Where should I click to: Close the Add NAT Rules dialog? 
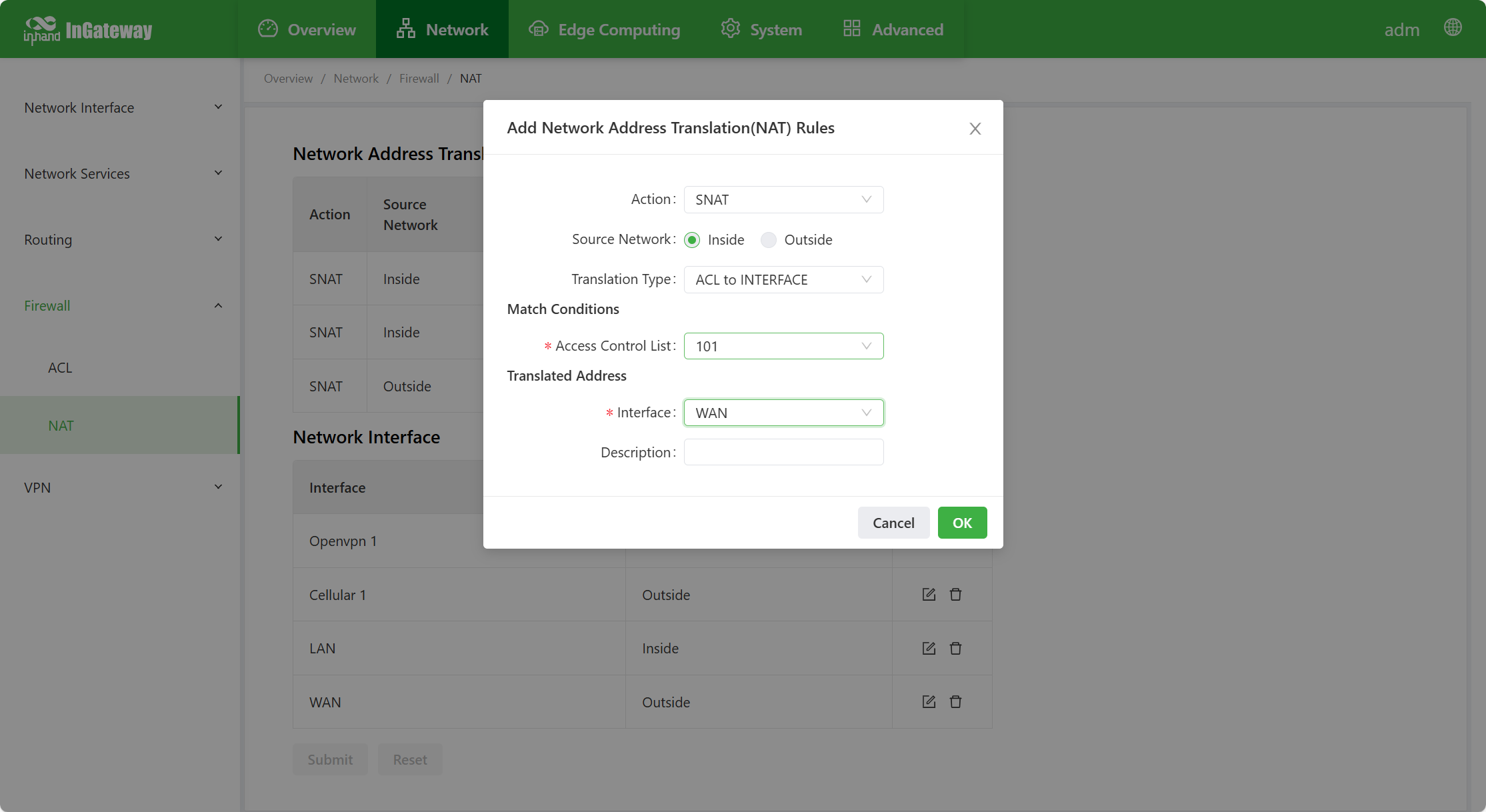[x=975, y=129]
